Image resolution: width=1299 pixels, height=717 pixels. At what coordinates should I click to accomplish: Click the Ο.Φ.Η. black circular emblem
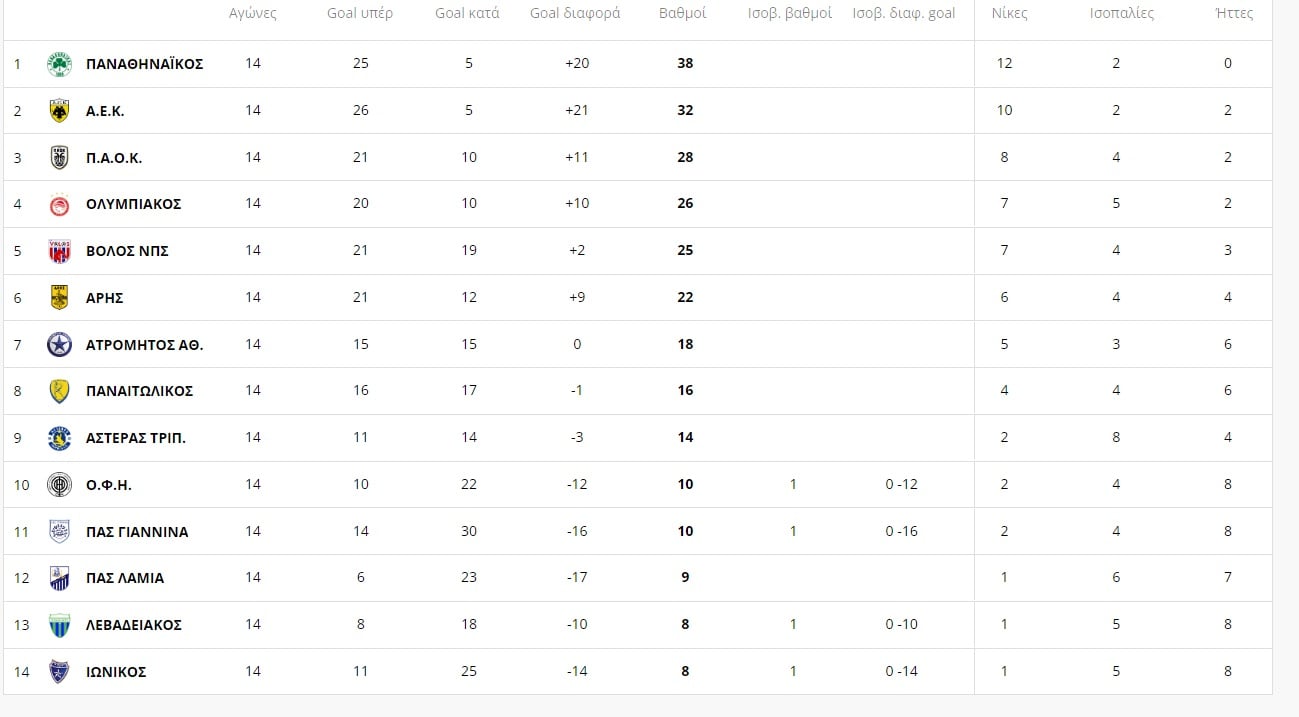tap(60, 485)
